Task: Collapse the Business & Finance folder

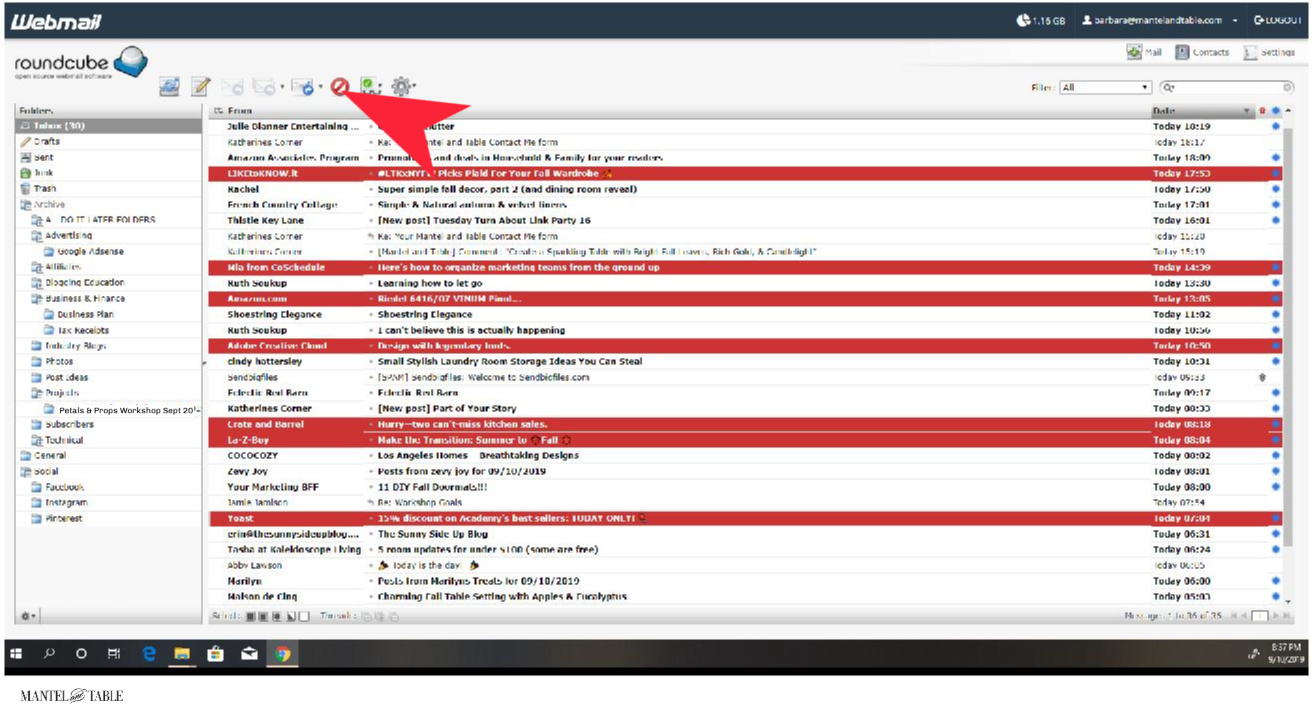Action: (36, 299)
